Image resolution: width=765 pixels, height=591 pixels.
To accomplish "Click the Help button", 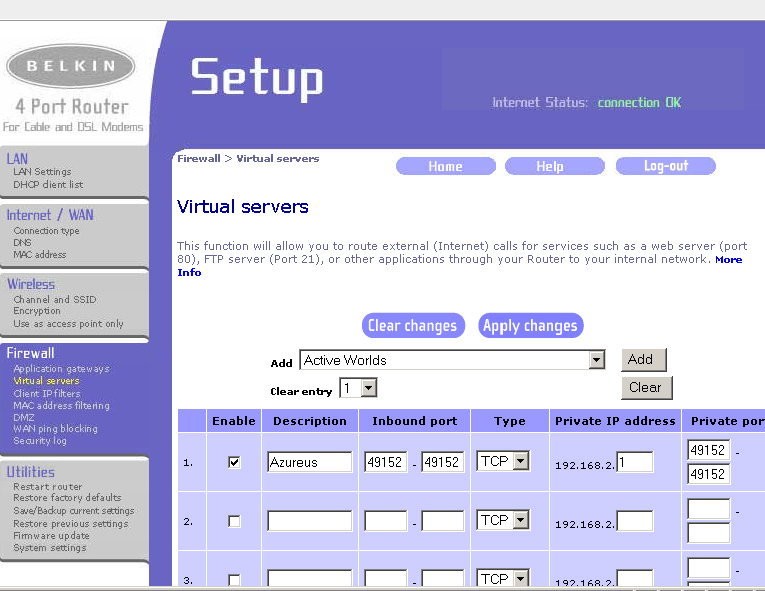I will click(x=549, y=166).
